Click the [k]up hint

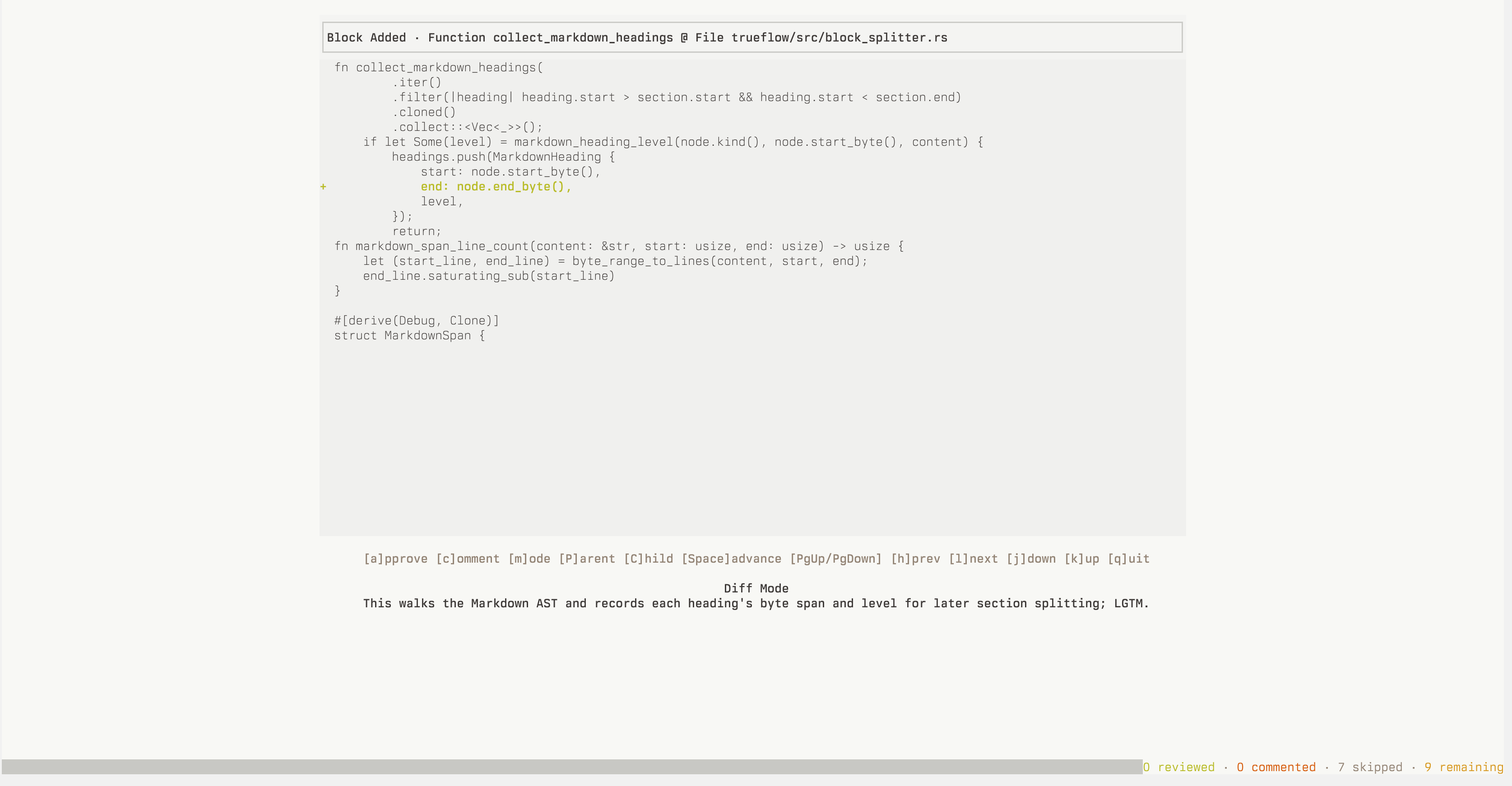point(1082,559)
